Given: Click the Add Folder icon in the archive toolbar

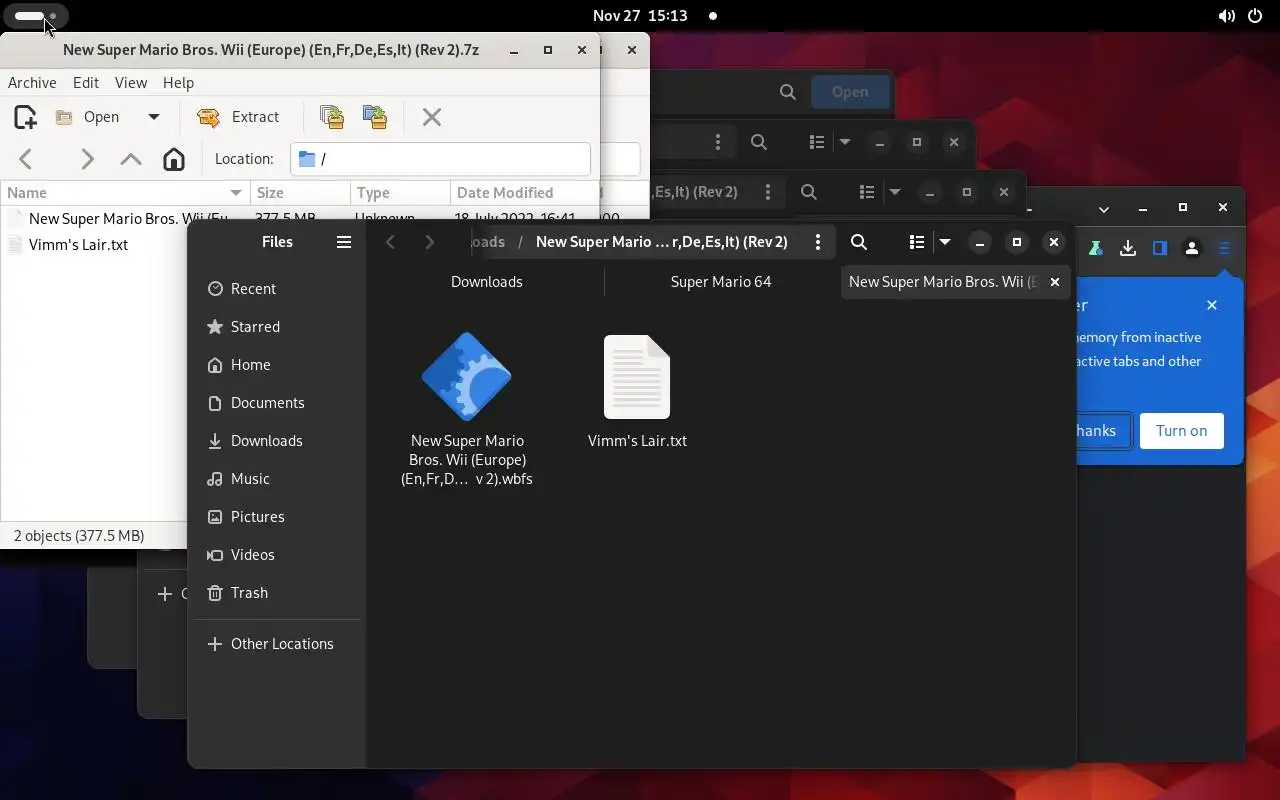Looking at the screenshot, I should pos(375,117).
